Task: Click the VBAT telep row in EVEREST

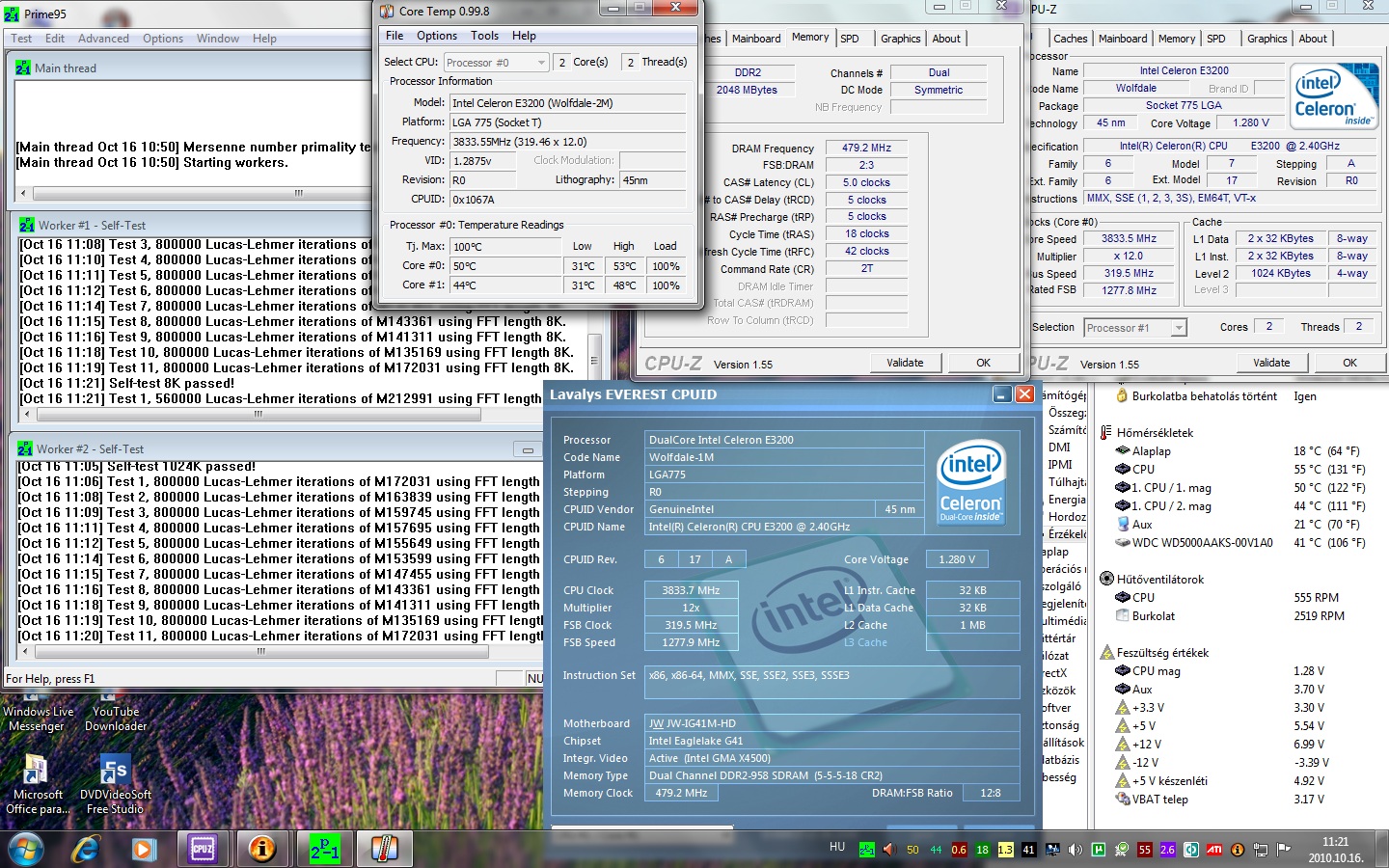Action: coord(1221,799)
